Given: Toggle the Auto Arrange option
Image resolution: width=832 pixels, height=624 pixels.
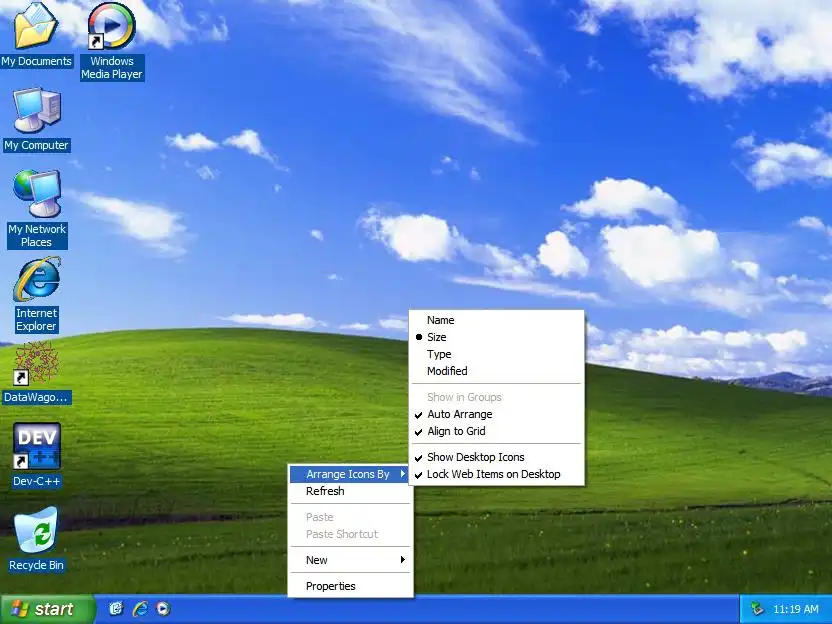Looking at the screenshot, I should [x=497, y=414].
